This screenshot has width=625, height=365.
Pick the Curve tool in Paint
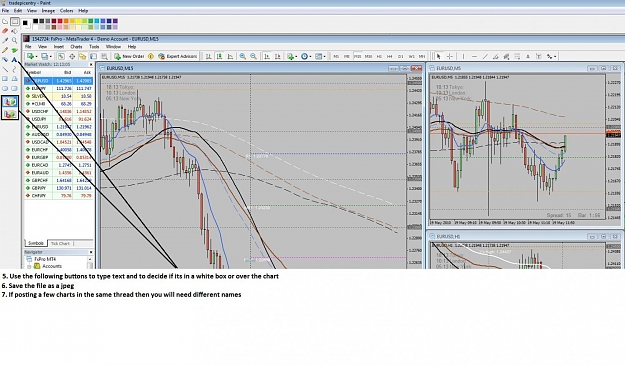coord(14,69)
